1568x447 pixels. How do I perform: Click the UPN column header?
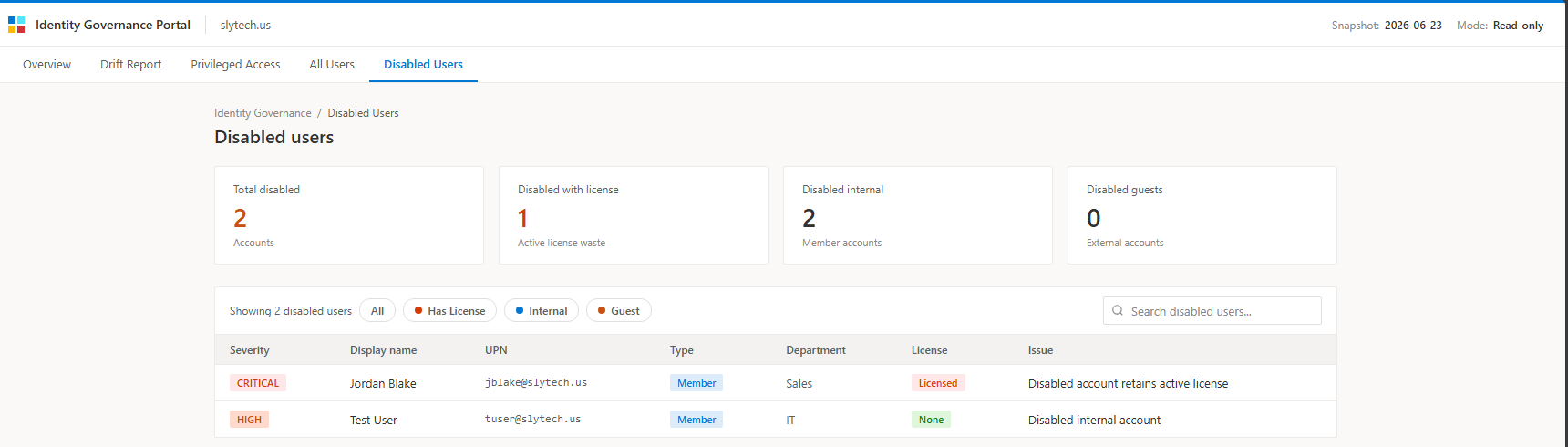[496, 350]
